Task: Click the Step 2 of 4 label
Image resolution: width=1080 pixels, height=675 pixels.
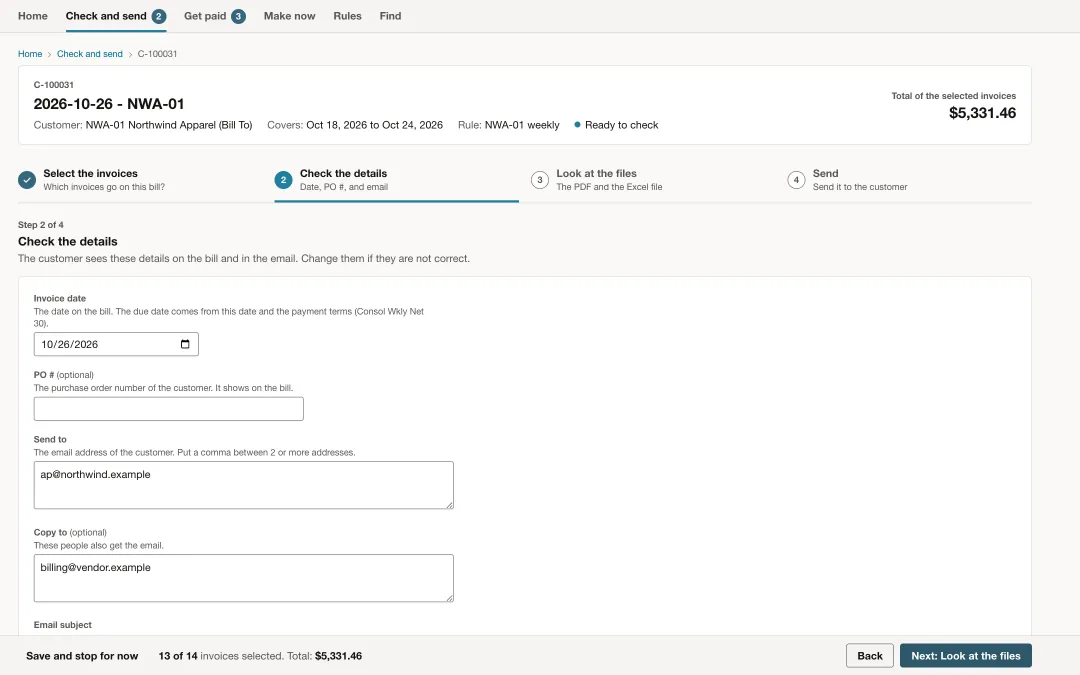Action: click(41, 225)
